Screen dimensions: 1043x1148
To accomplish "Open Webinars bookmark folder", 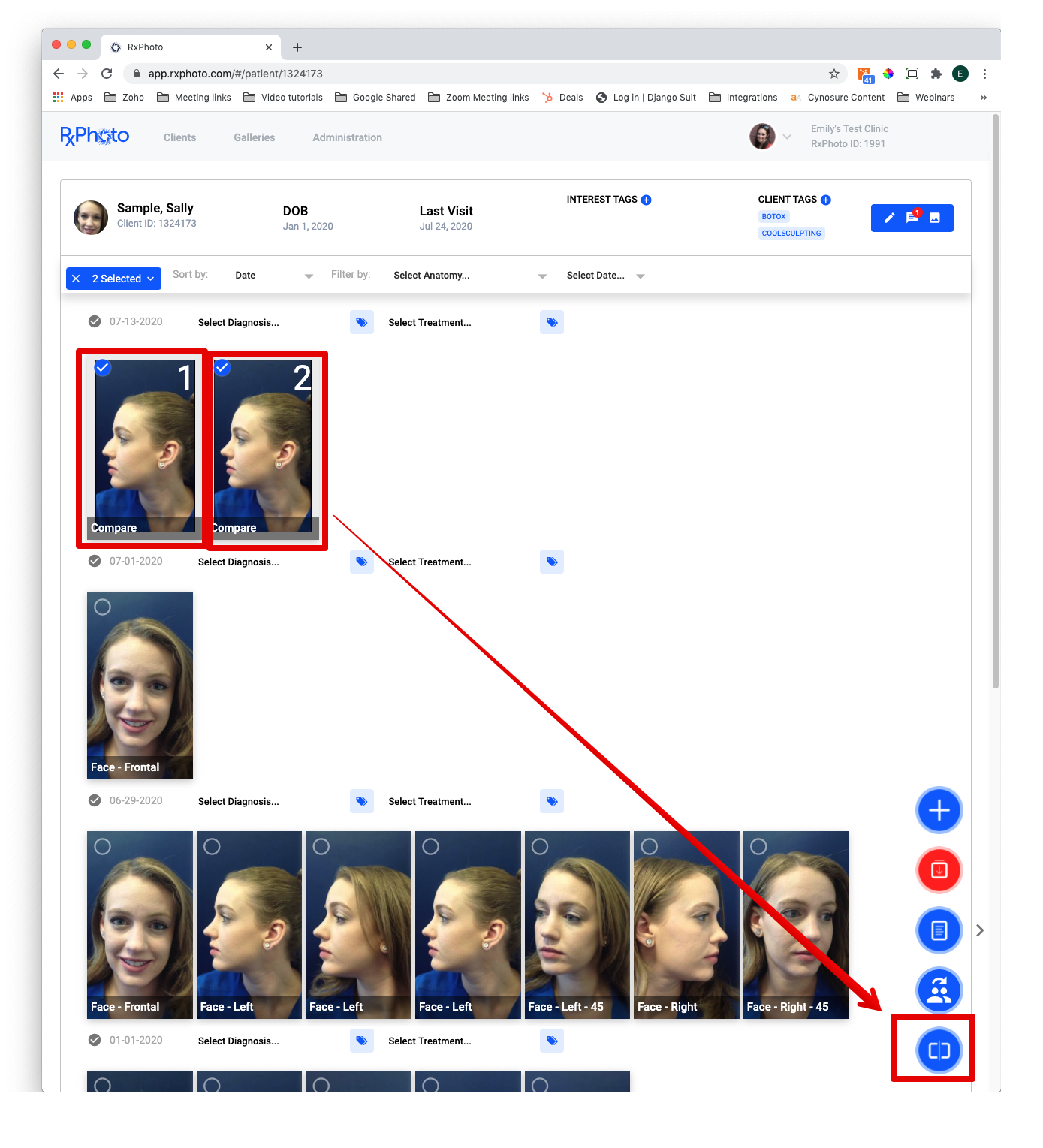I will coord(926,98).
